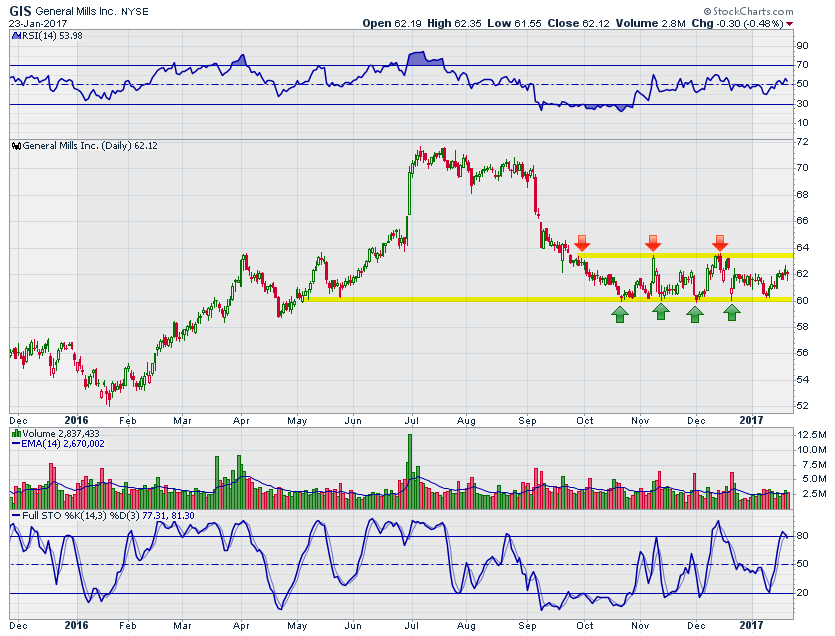Click the red down-triangle change indicator

[789, 24]
